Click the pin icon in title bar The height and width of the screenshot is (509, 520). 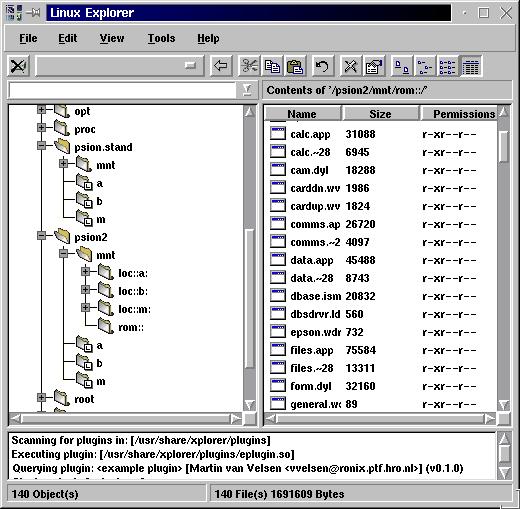click(x=33, y=13)
